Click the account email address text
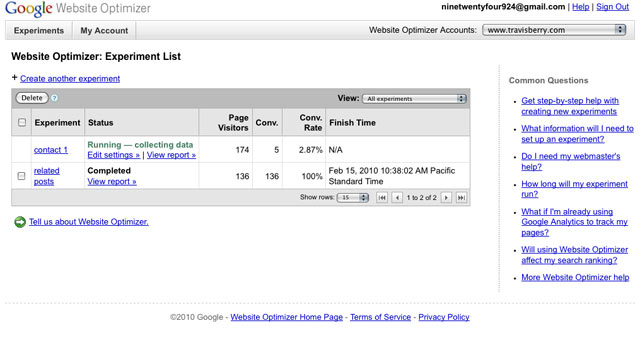Image resolution: width=640 pixels, height=364 pixels. pyautogui.click(x=503, y=7)
